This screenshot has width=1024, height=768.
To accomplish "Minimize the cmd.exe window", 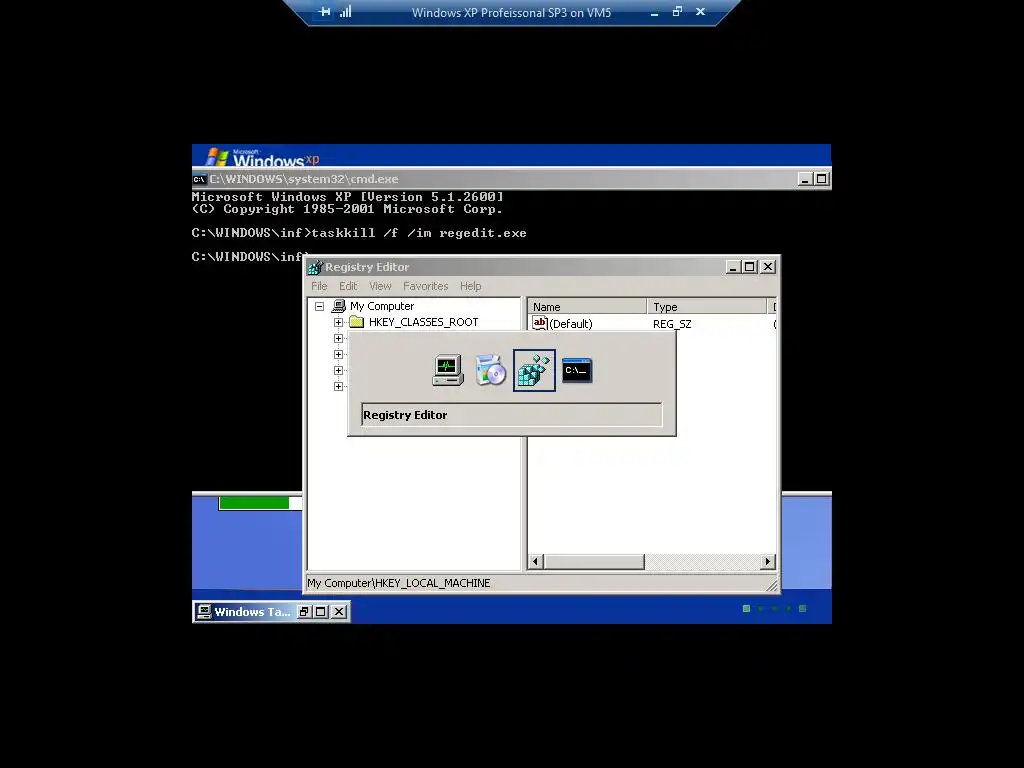I will coord(805,179).
